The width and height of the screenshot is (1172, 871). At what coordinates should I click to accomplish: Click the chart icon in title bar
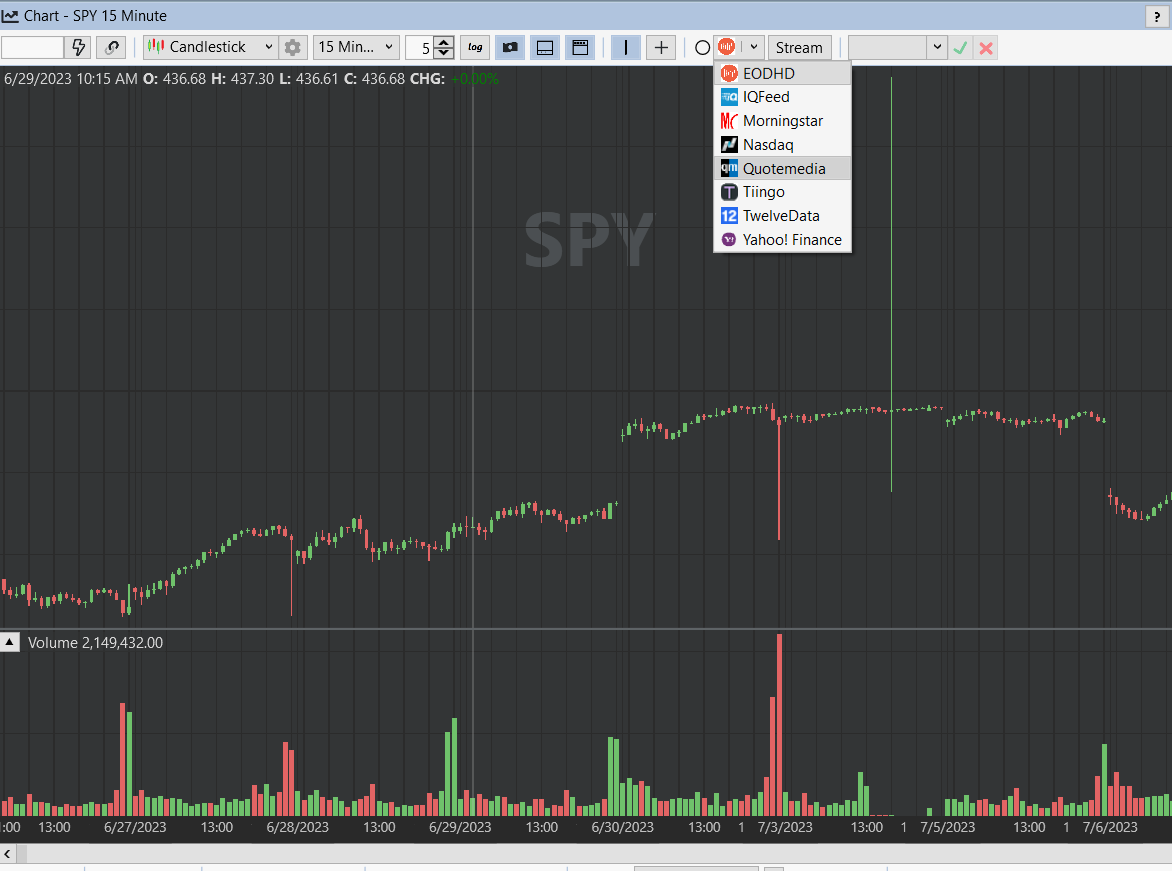pyautogui.click(x=10, y=16)
